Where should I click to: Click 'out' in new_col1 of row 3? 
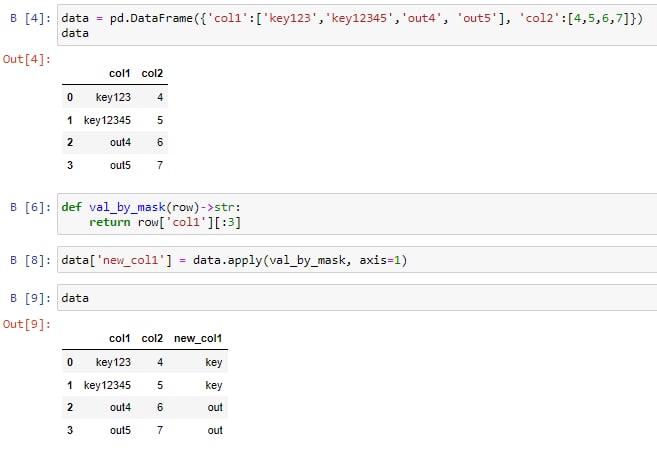click(x=215, y=431)
